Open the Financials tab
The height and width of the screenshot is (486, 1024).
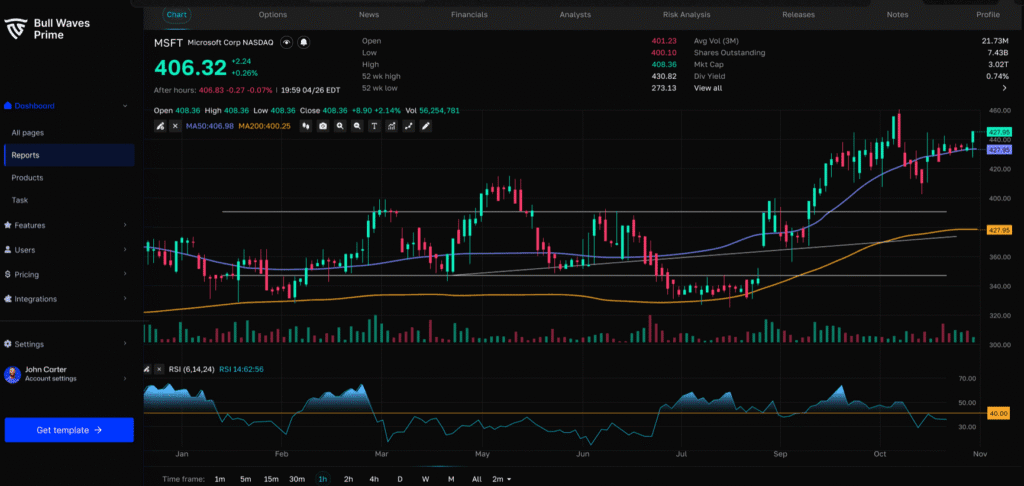(469, 14)
